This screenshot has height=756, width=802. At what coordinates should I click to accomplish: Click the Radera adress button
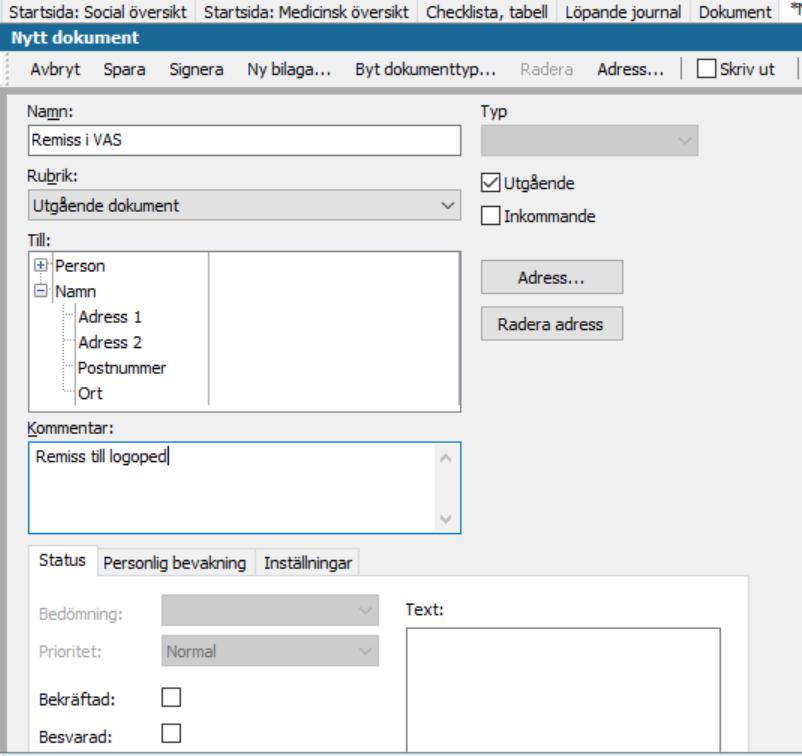552,324
